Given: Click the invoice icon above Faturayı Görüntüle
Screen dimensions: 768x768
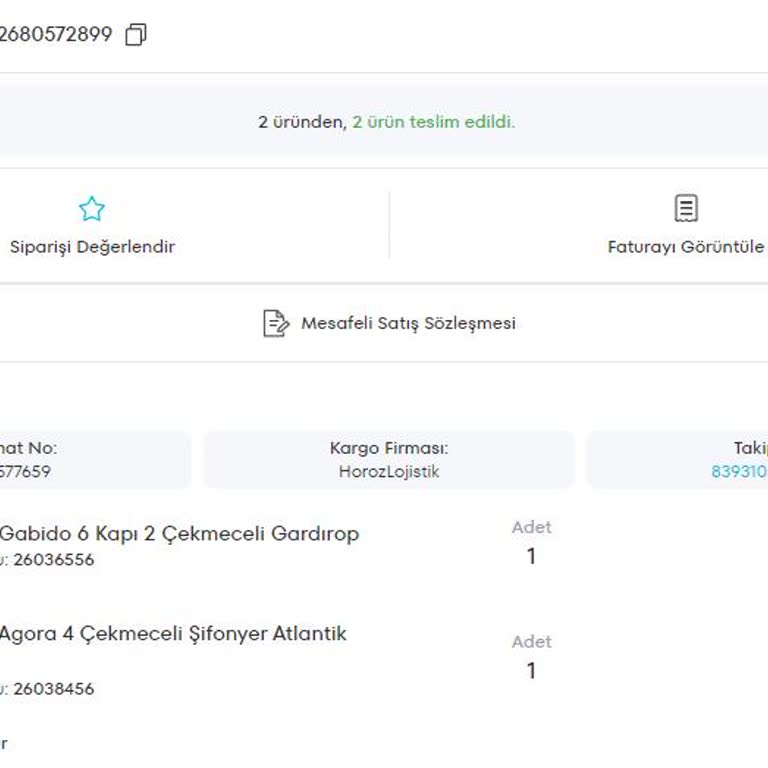Looking at the screenshot, I should 686,208.
